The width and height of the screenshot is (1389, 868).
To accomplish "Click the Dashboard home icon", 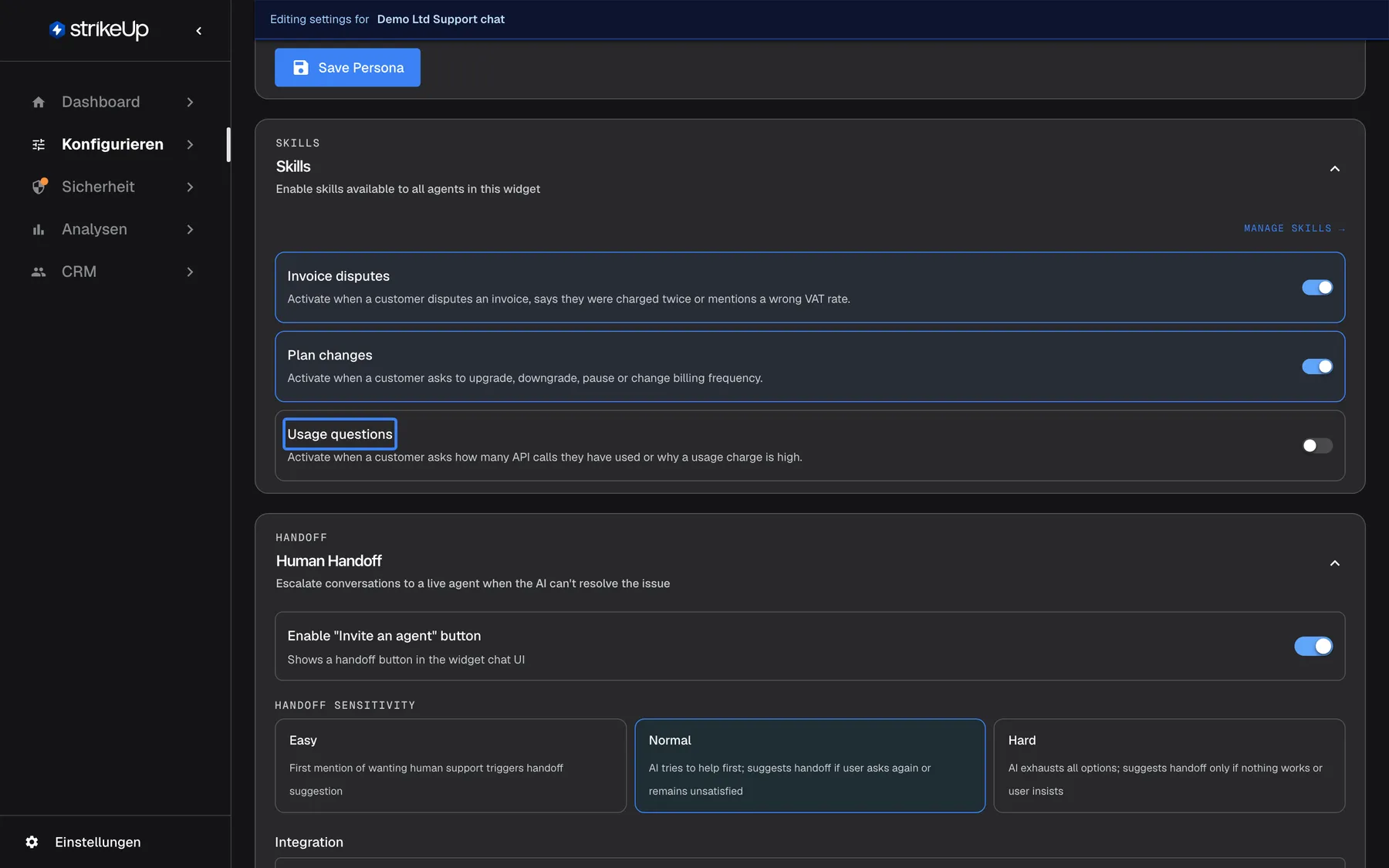I will pyautogui.click(x=39, y=102).
